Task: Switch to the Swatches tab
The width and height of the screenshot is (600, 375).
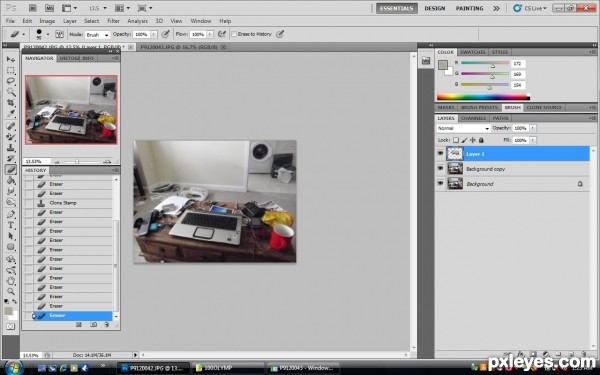Action: pos(473,52)
